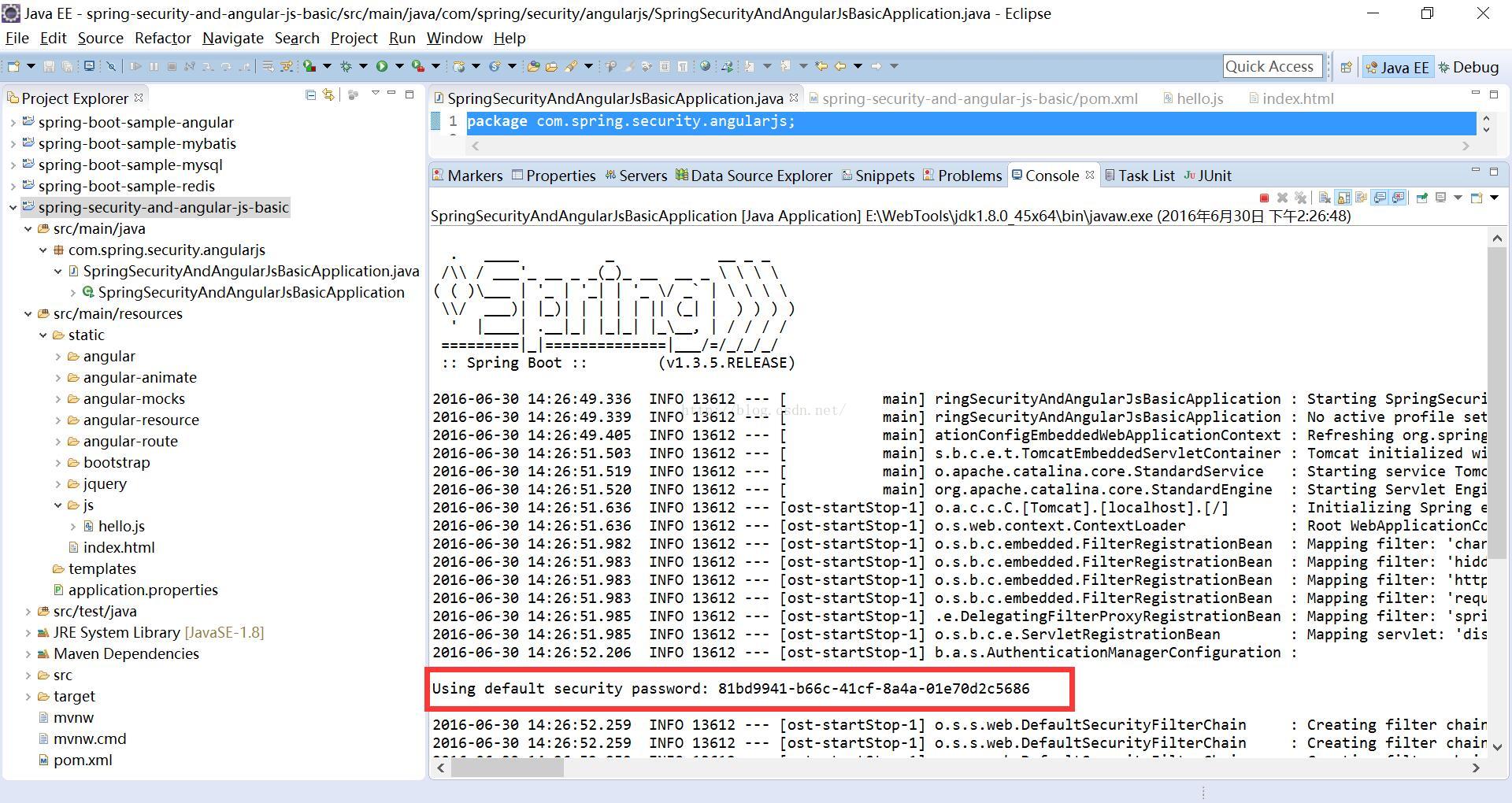This screenshot has width=1512, height=803.
Task: Open Project Explorer View Menu triangle
Action: pos(375,94)
